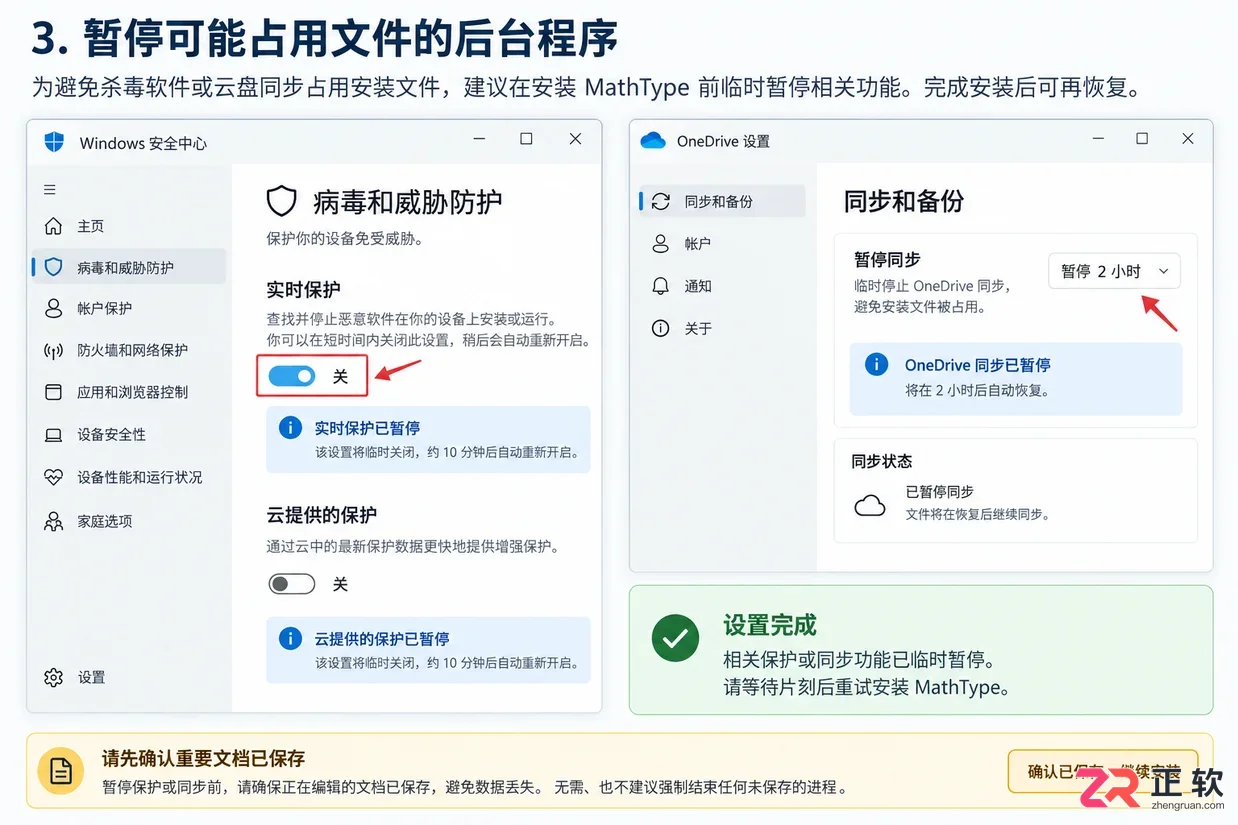Click the info circle icon beside 关于
This screenshot has width=1238, height=825.
(x=660, y=328)
